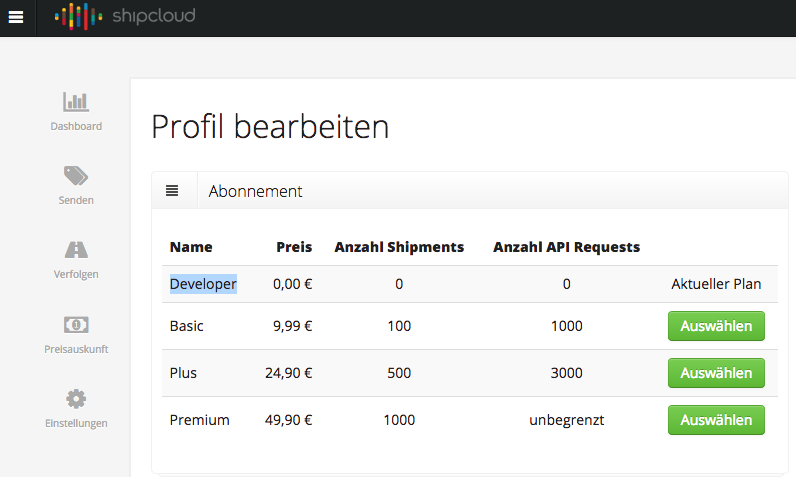The height and width of the screenshot is (477, 796).
Task: Pick the Premium plan Auswählen button
Action: (716, 420)
